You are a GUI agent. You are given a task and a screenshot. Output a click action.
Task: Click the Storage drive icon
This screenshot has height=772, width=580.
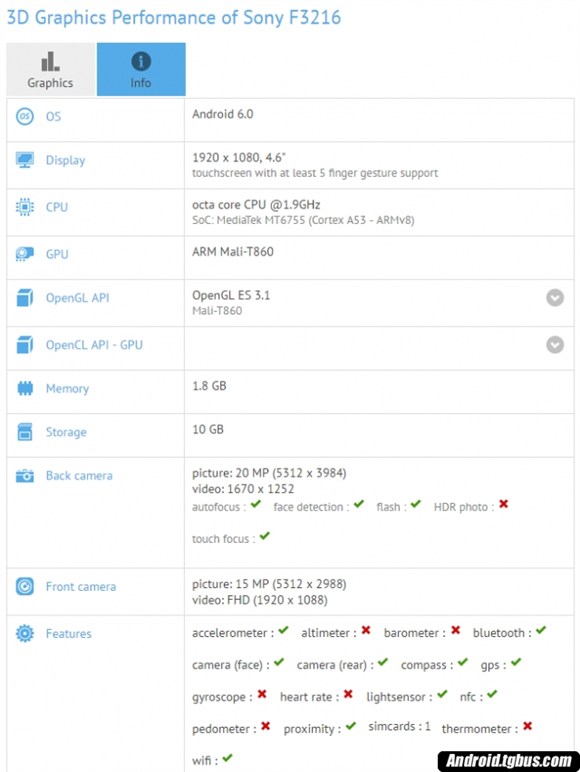(25, 432)
